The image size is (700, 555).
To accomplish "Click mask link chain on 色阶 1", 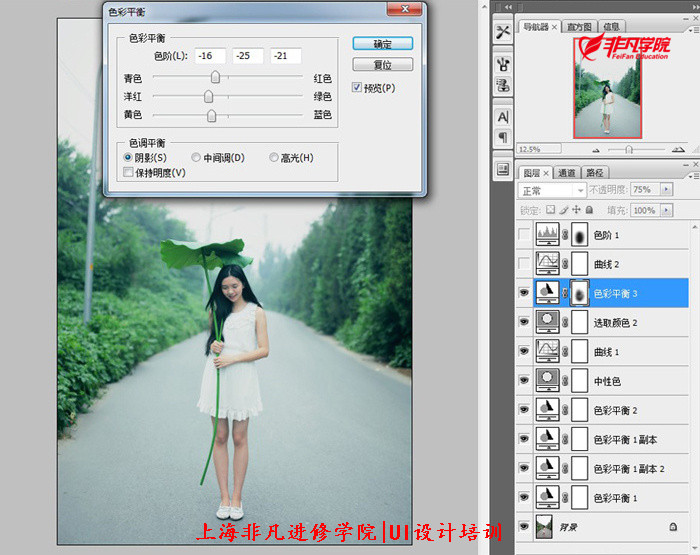I will tap(565, 235).
